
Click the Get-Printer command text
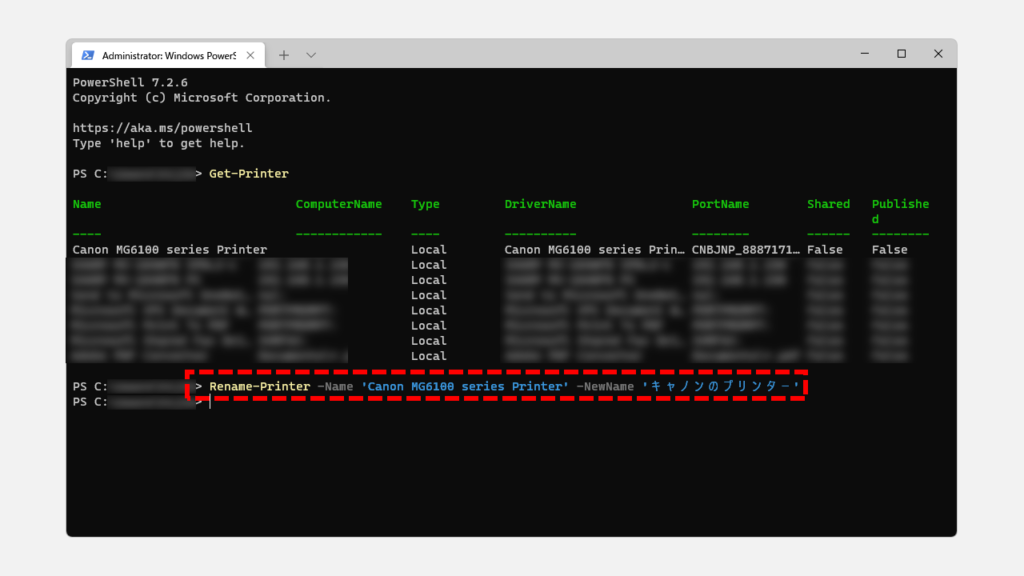(x=248, y=174)
